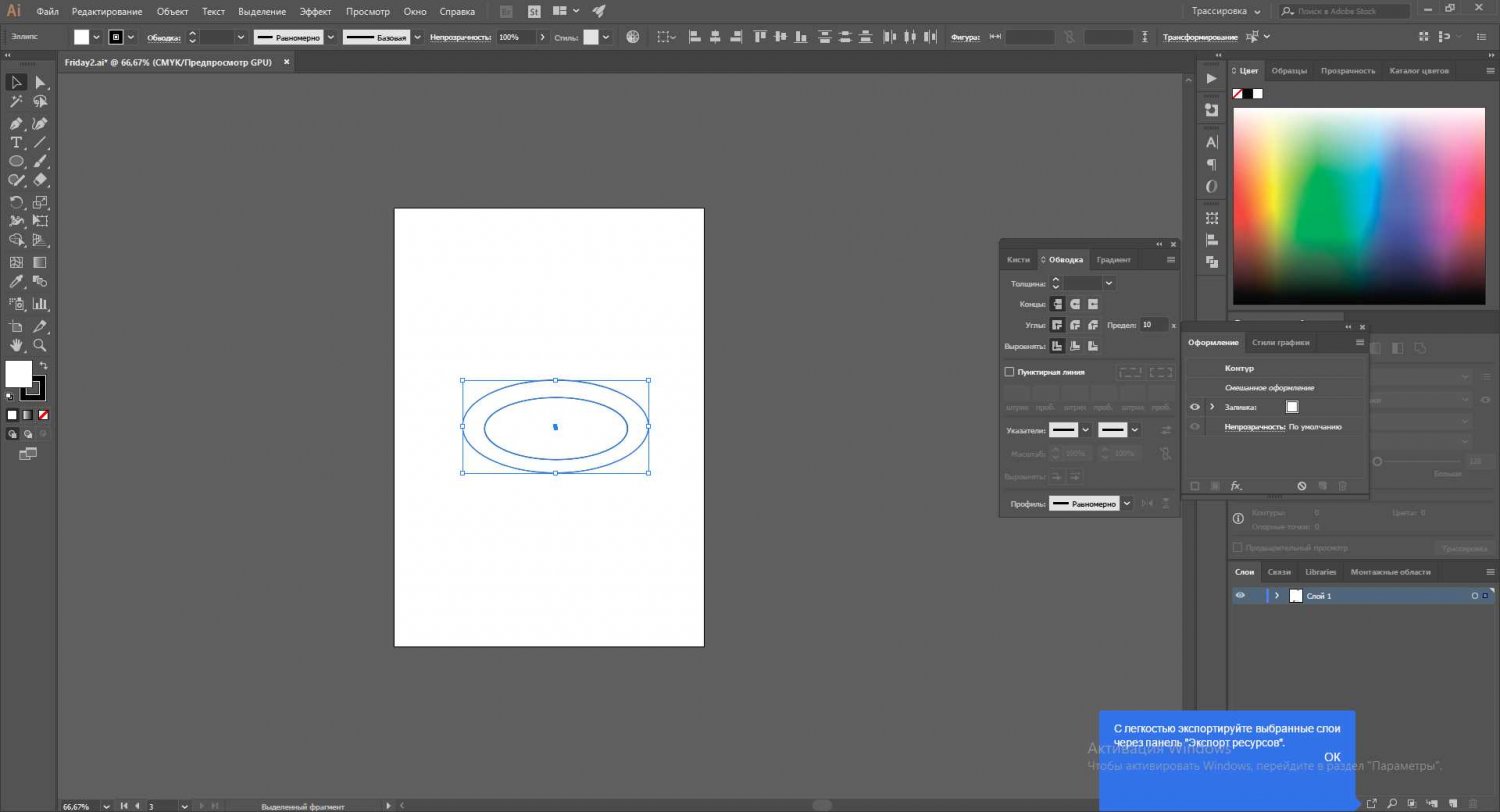Open the Толщина weight dropdown
Screen dimensions: 1500x812
tap(1108, 284)
